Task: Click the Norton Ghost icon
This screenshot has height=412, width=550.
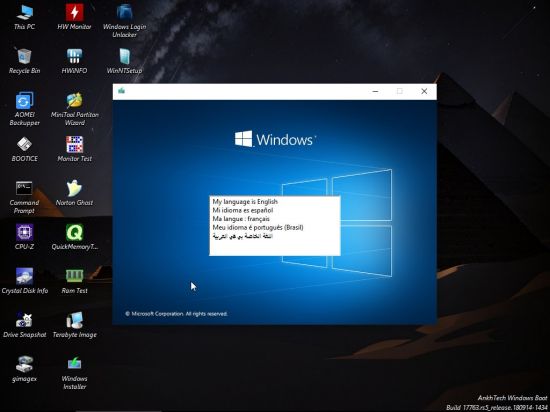Action: (x=74, y=193)
